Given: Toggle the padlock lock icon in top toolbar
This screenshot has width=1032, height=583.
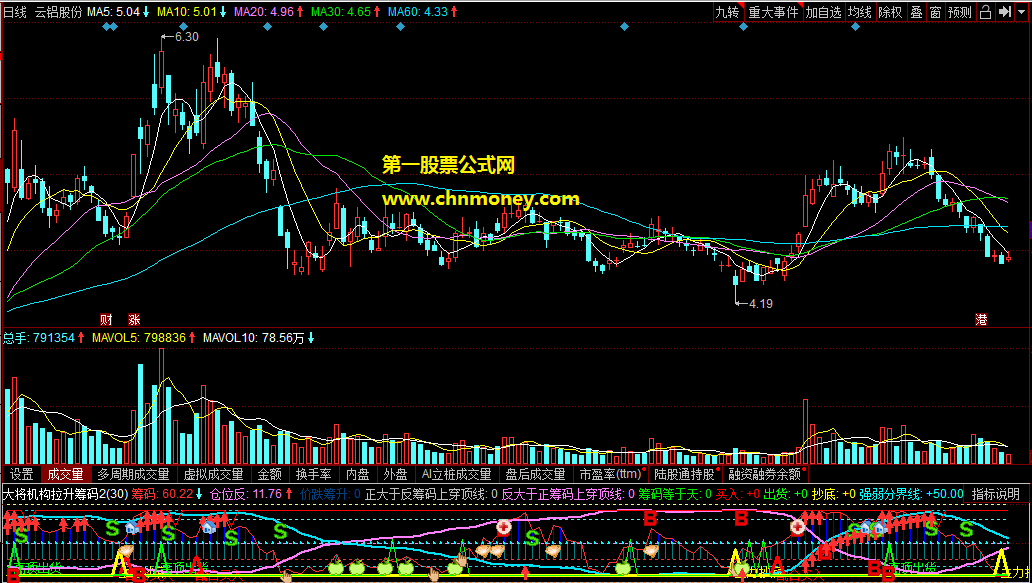Looking at the screenshot, I should point(985,11).
